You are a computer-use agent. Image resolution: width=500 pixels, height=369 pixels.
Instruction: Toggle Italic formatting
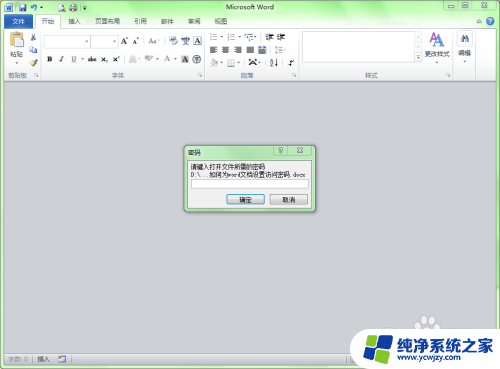point(61,59)
